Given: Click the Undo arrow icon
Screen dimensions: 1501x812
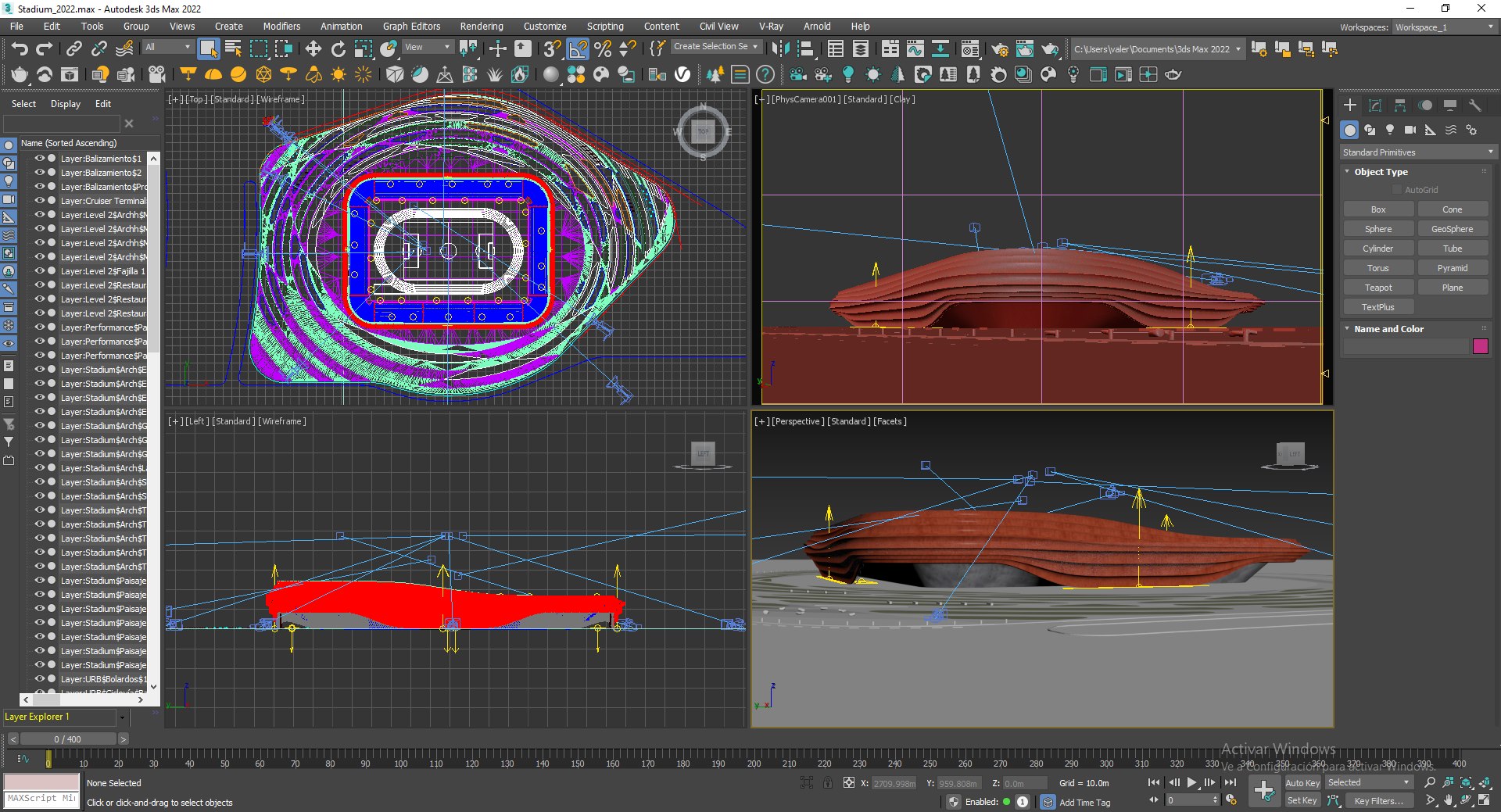Looking at the screenshot, I should [x=20, y=48].
